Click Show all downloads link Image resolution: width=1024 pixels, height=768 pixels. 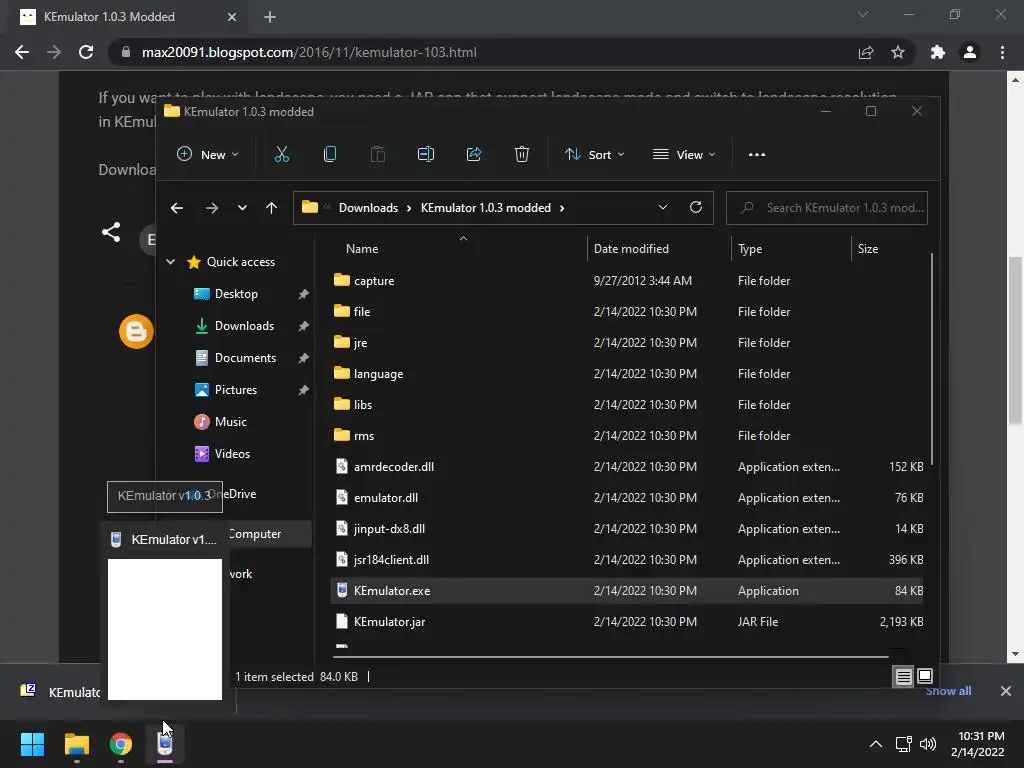point(948,691)
